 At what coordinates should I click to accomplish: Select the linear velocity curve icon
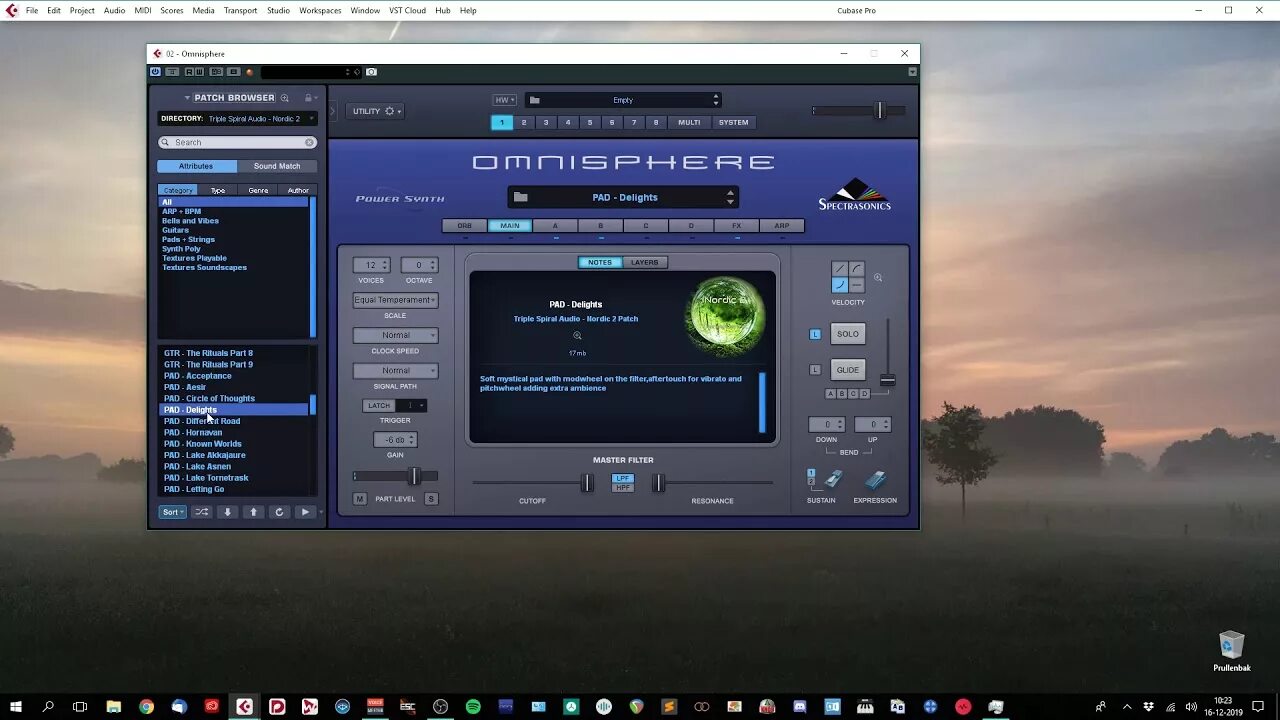click(x=840, y=269)
